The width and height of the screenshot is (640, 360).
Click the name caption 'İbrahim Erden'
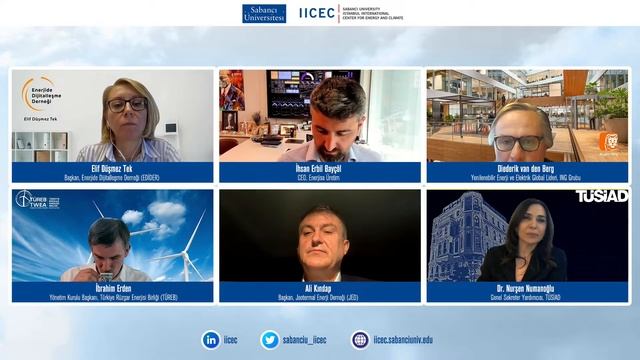click(x=113, y=288)
